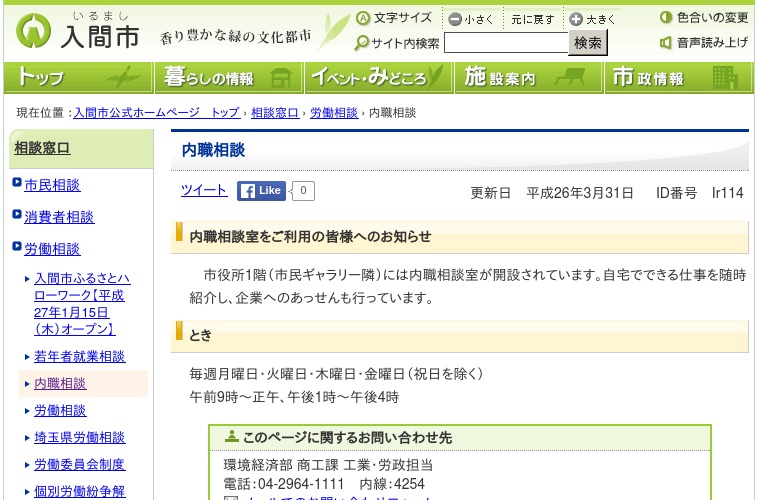Open the トップ navigation tab
This screenshot has height=500, width=759.
click(77, 78)
